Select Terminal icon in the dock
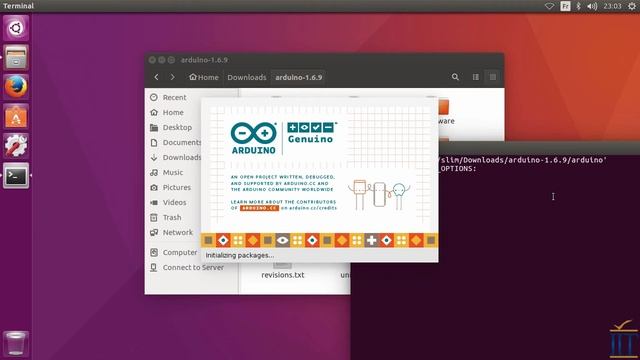The image size is (640, 360). (16, 176)
